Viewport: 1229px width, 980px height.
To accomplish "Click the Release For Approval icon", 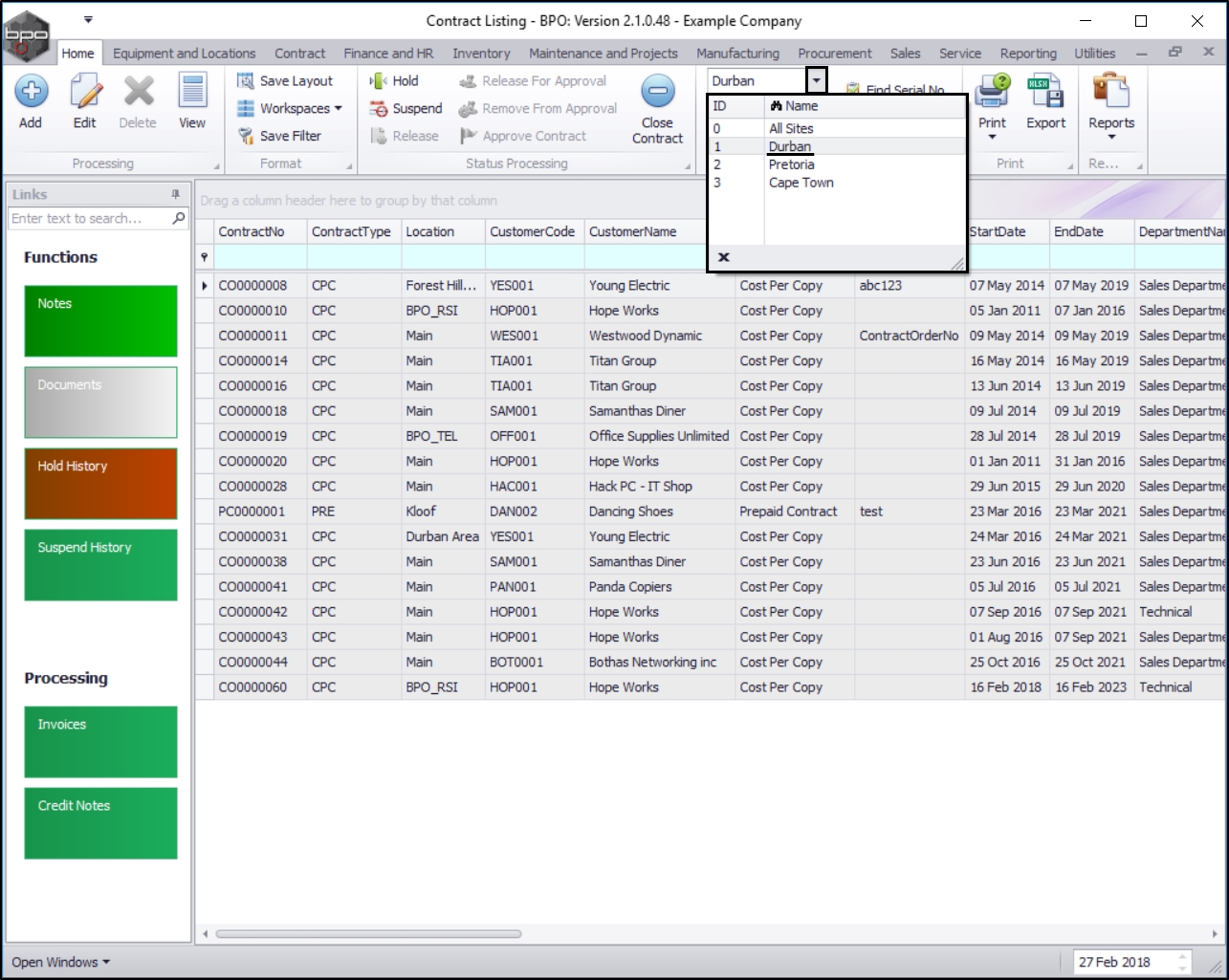I will point(468,81).
